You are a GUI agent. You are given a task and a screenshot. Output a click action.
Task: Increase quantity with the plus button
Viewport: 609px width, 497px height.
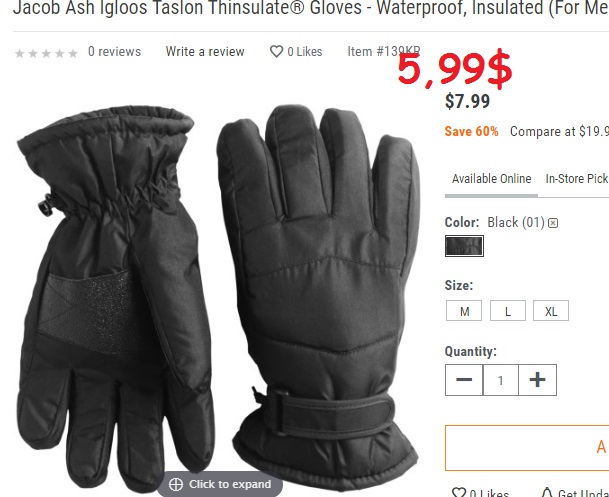coord(538,380)
